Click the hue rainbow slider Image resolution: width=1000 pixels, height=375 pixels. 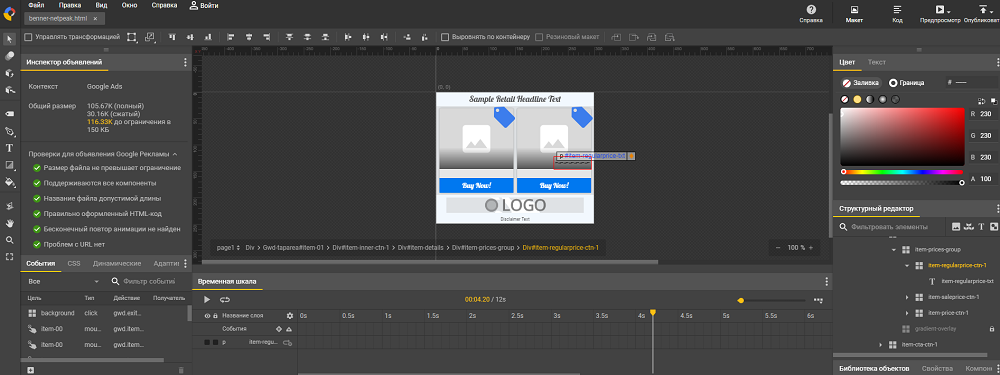point(902,172)
